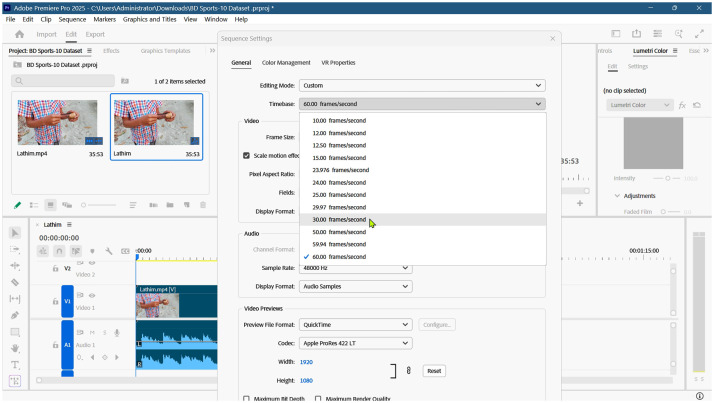The height and width of the screenshot is (403, 714).
Task: Open the Sample Rate dropdown
Action: pos(356,268)
